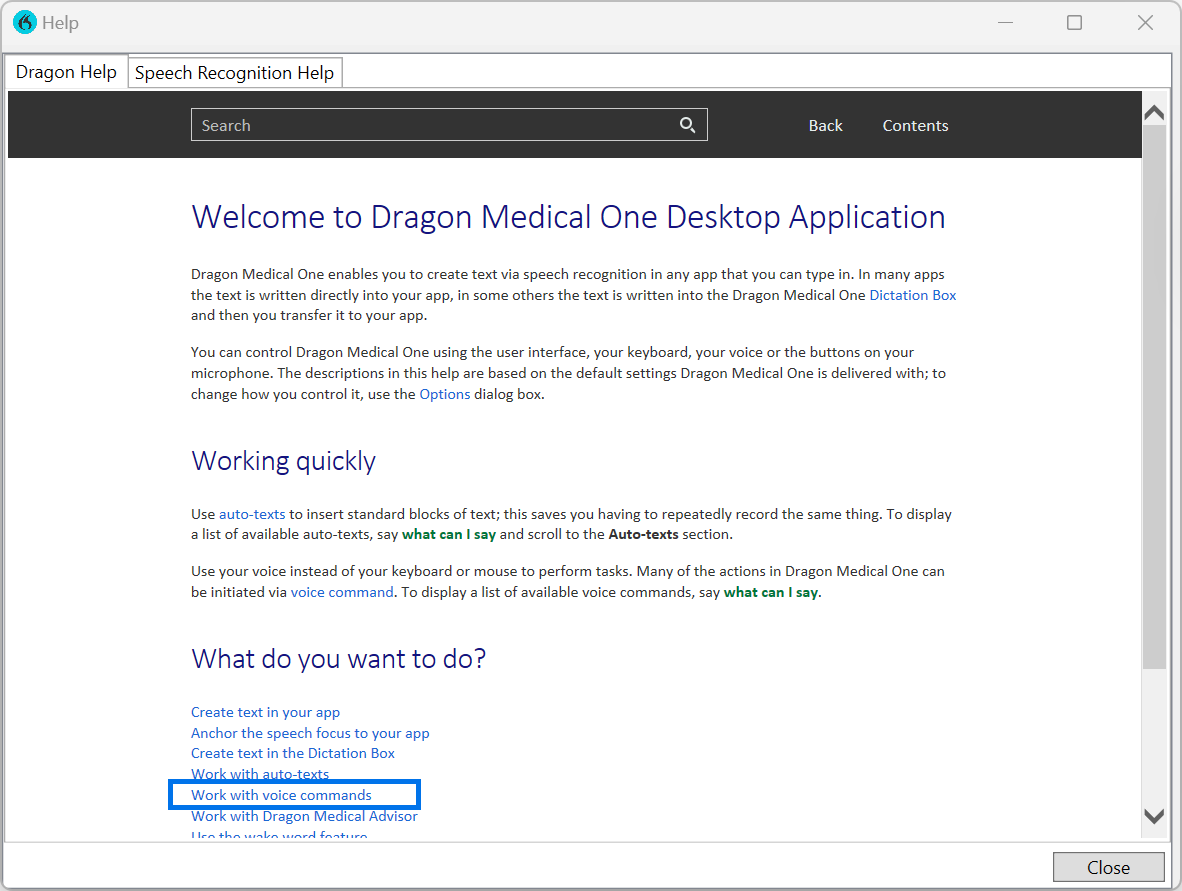Image resolution: width=1182 pixels, height=891 pixels.
Task: Click the search magnifier icon
Action: (x=687, y=124)
